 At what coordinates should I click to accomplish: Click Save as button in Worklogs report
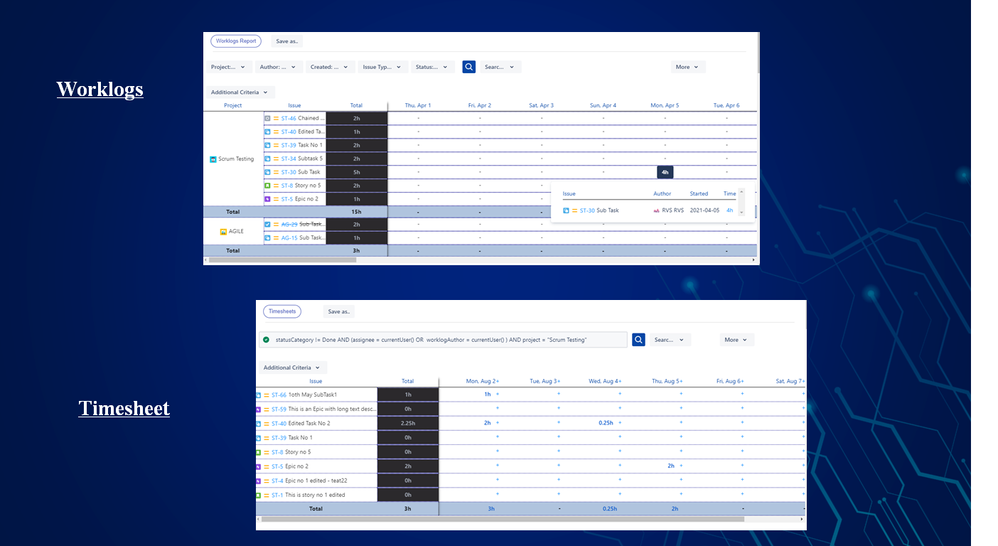coord(286,41)
